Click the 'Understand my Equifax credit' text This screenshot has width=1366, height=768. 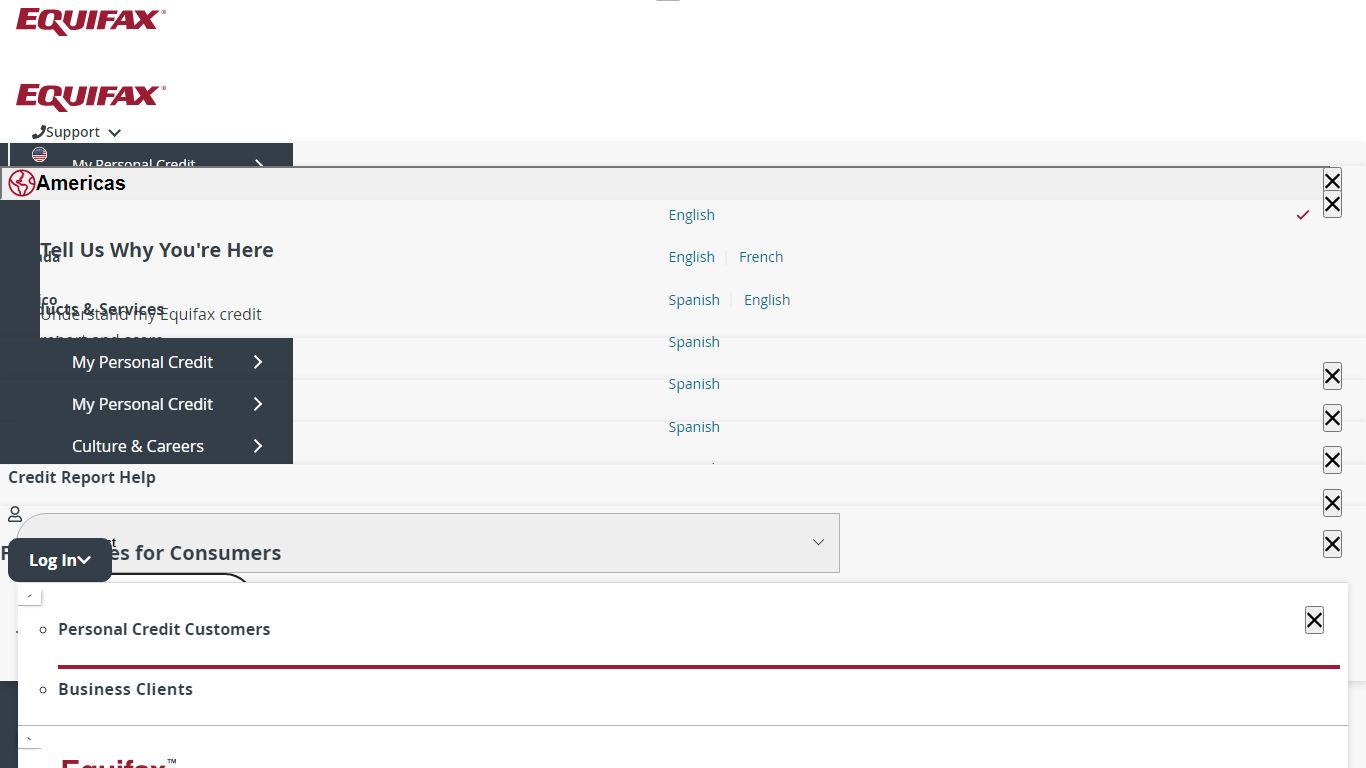tap(151, 314)
